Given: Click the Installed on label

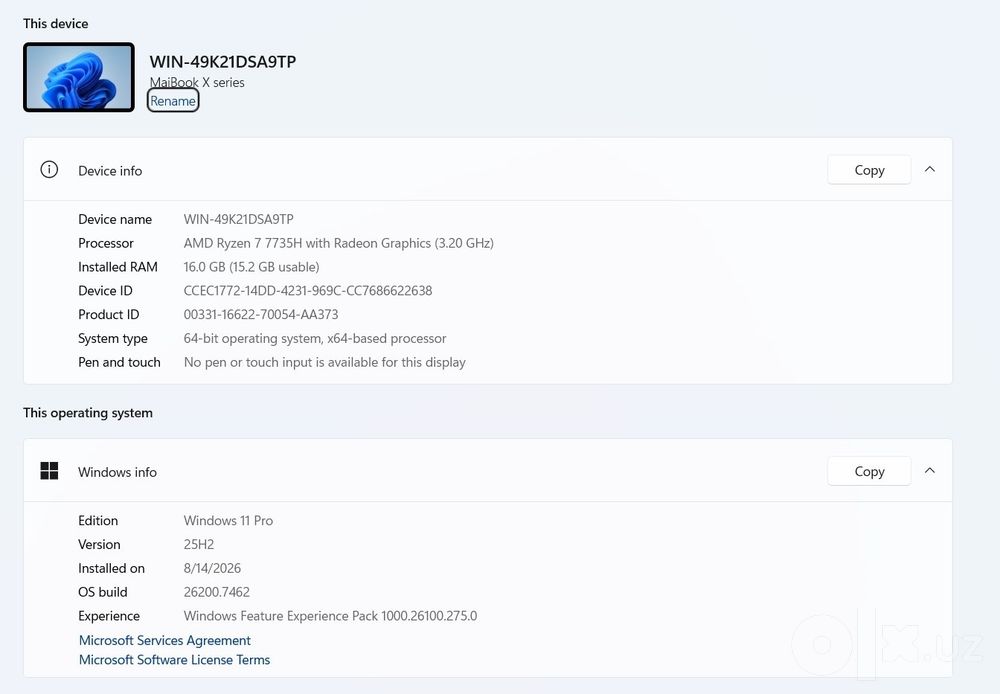Looking at the screenshot, I should (x=112, y=568).
